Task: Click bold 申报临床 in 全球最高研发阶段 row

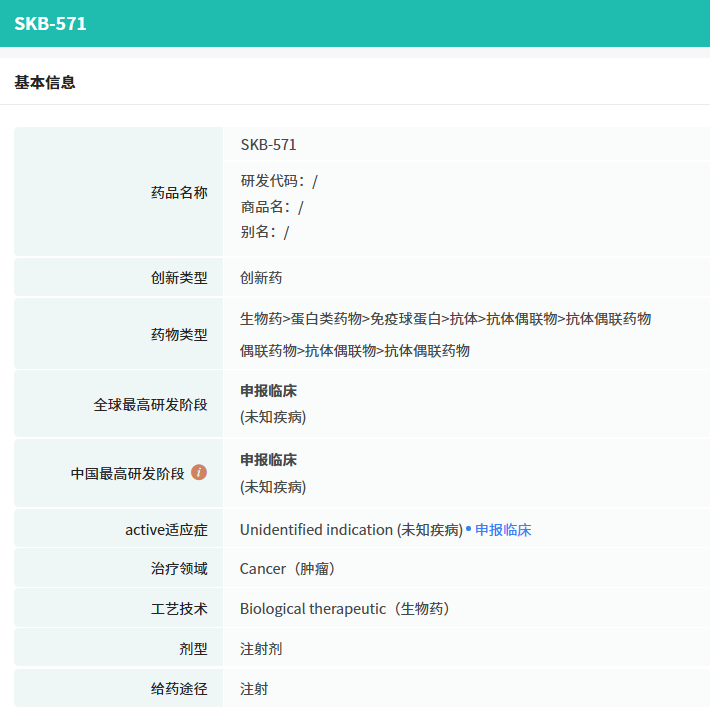Action: 268,391
